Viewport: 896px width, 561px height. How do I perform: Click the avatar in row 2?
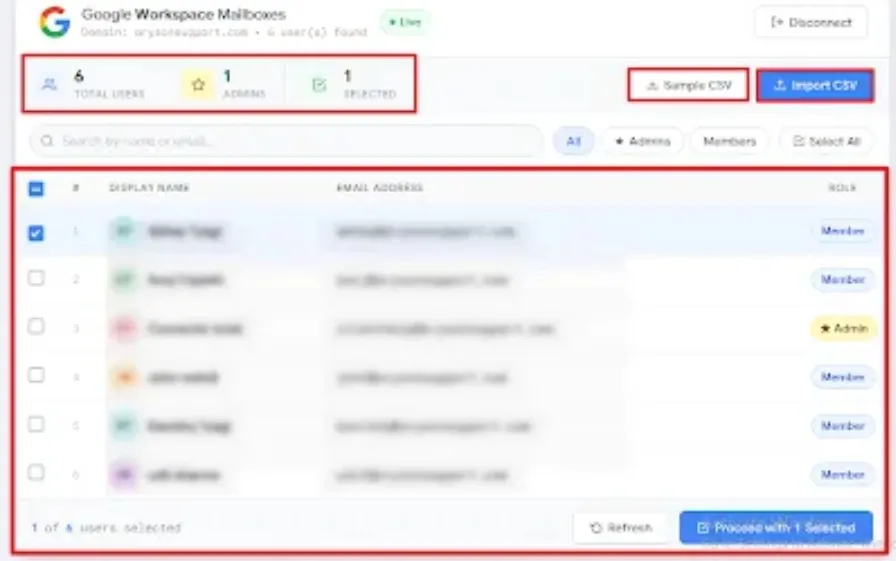point(125,280)
